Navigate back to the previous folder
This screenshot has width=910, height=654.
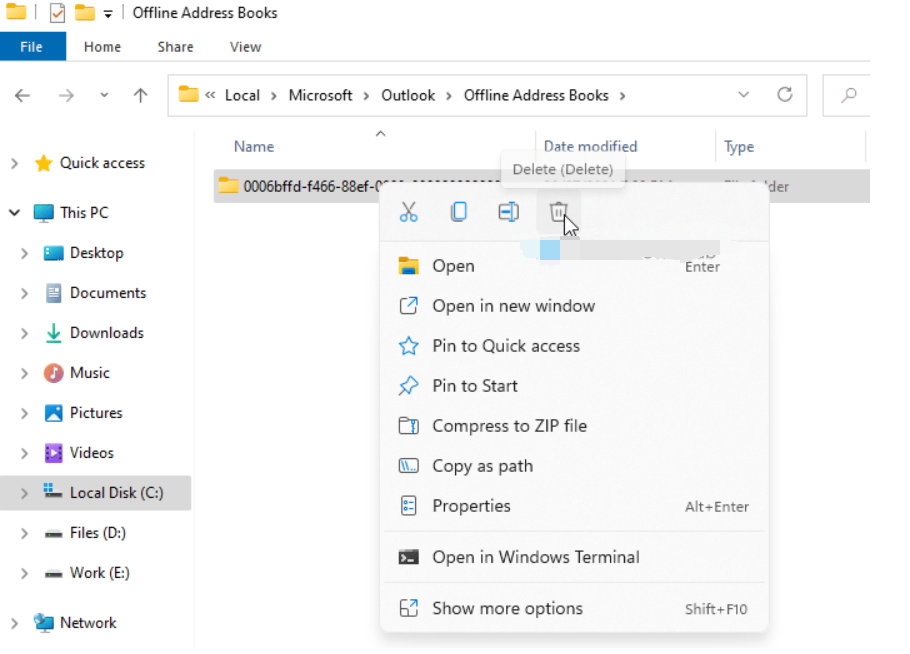[x=22, y=95]
